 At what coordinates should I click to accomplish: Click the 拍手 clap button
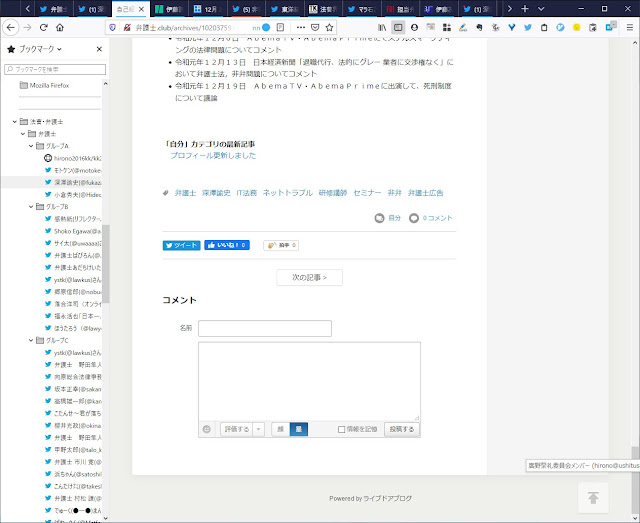click(x=281, y=245)
